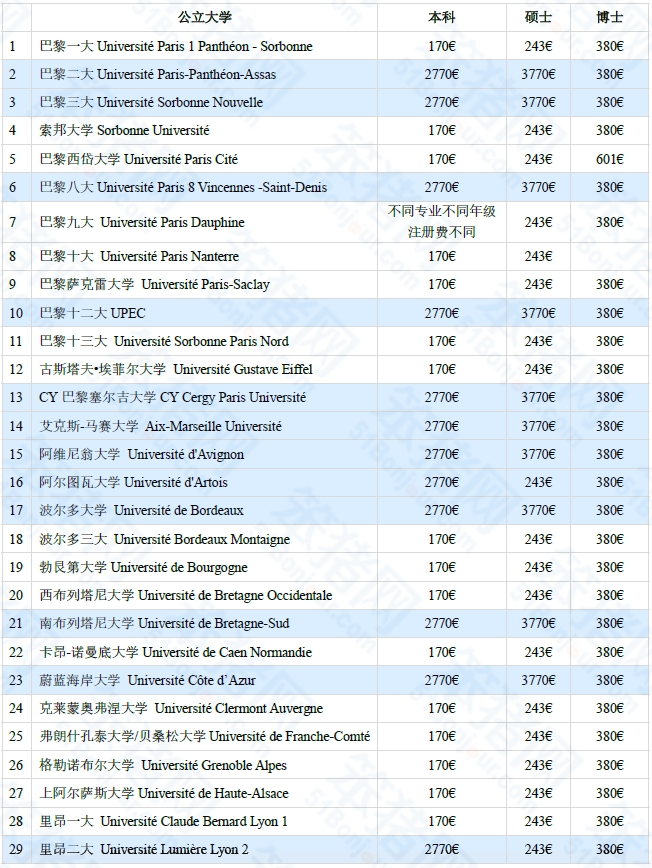Select 上阿尔萨斯大学 Université de Haute-Alsace
Viewport: 652px width, 868px height.
(164, 793)
